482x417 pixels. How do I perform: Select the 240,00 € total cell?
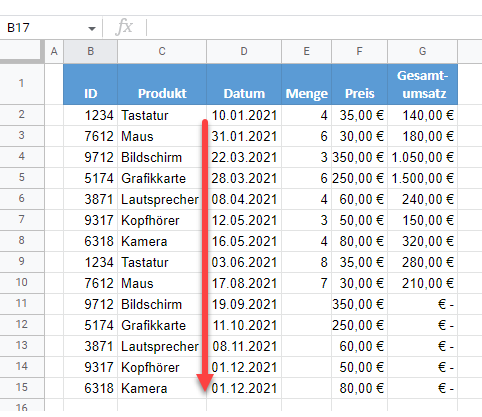click(422, 199)
